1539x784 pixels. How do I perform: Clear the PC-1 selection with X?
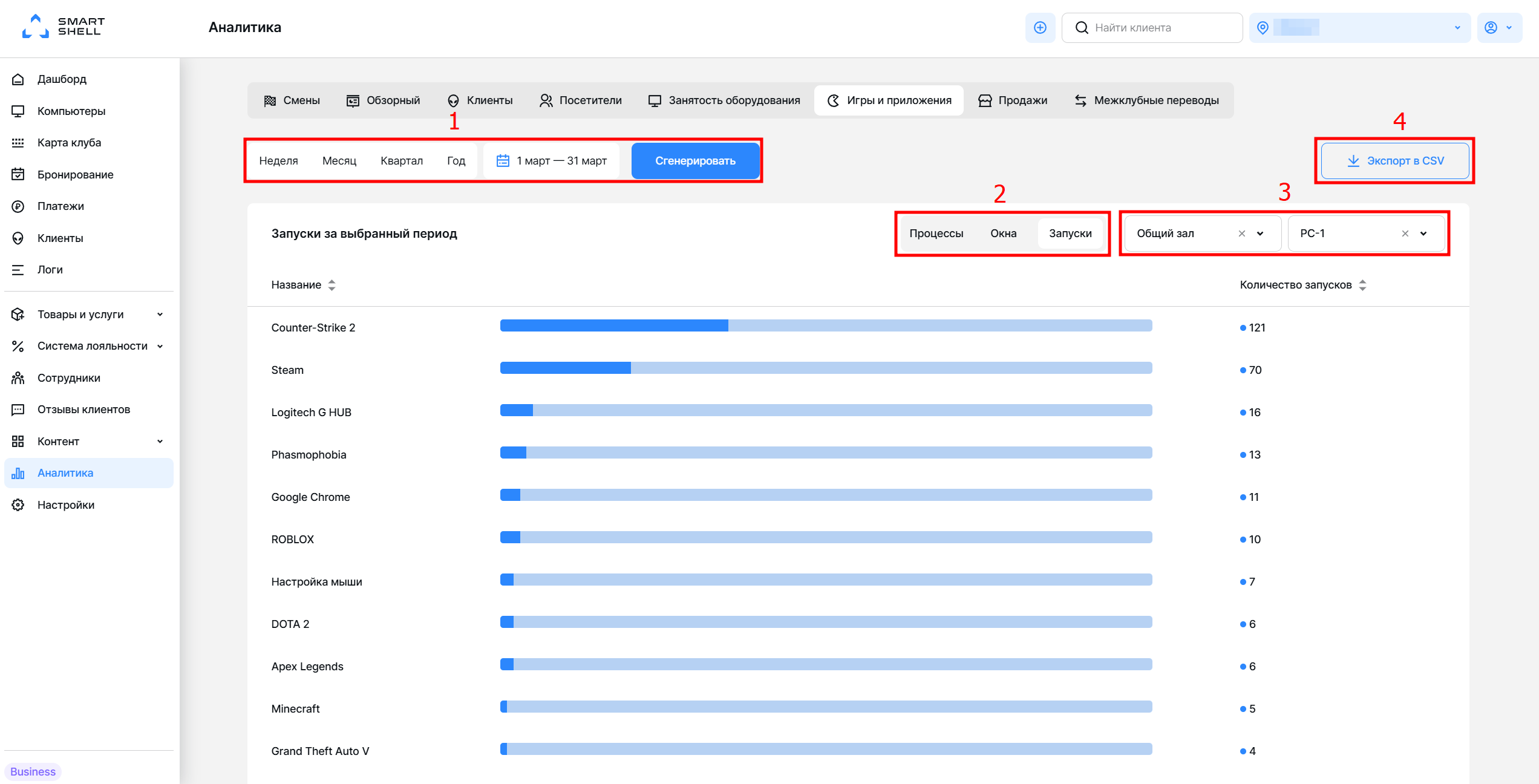[1405, 234]
